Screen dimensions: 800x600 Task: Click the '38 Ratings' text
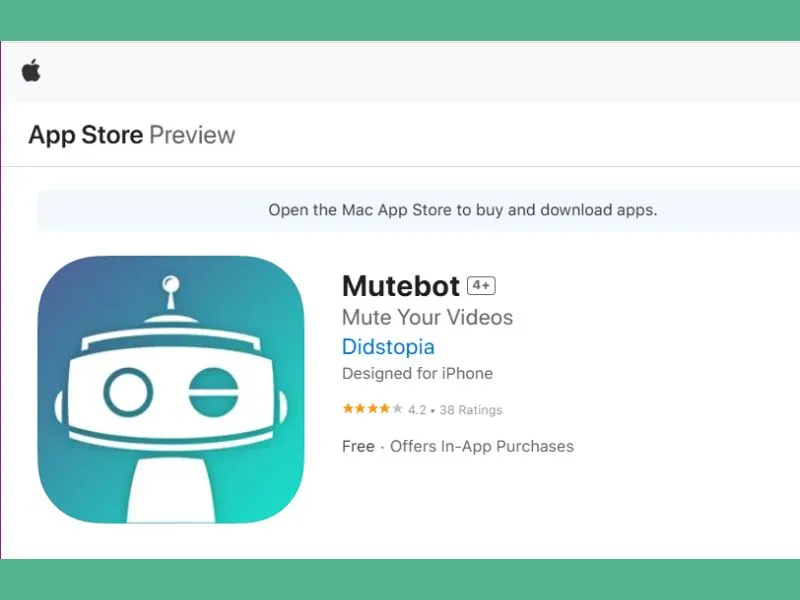point(471,410)
